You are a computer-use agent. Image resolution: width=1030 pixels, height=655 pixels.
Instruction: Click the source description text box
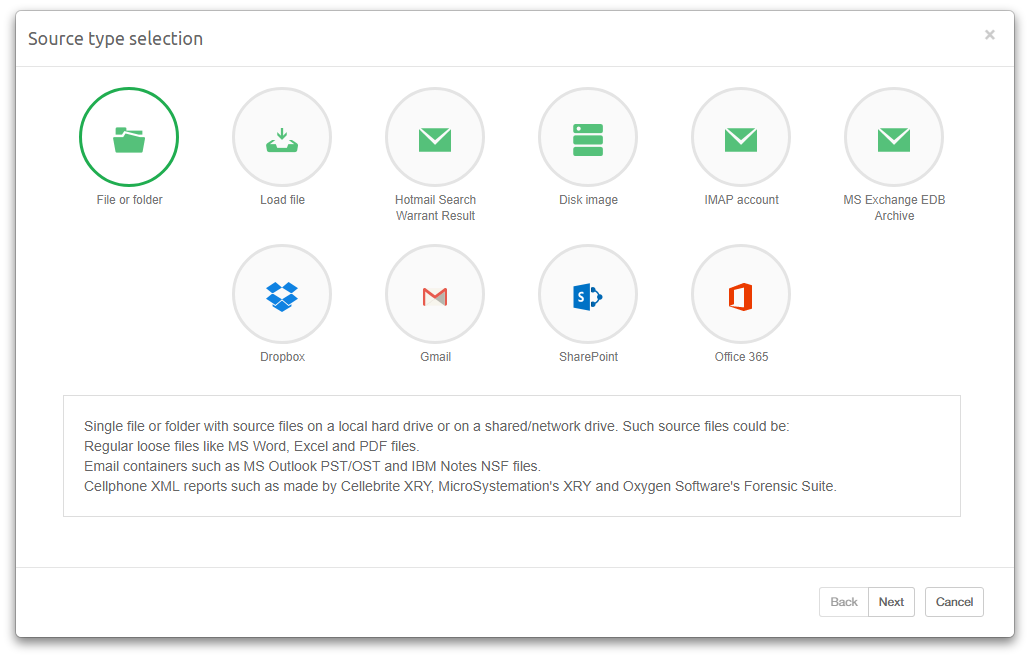[511, 456]
